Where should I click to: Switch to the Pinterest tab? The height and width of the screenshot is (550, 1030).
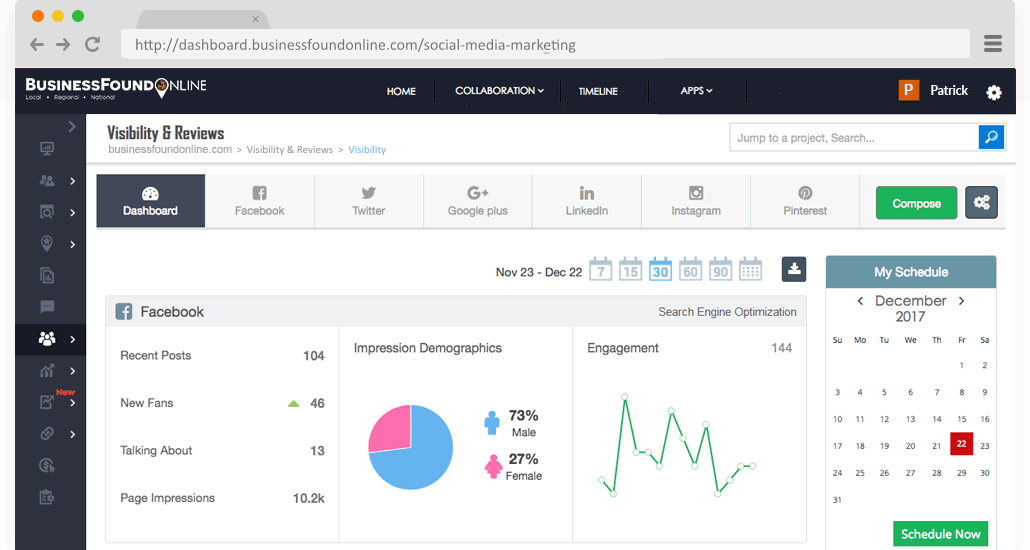(805, 201)
